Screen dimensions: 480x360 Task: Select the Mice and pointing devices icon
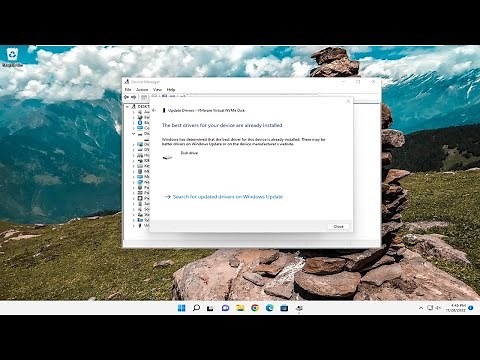click(x=140, y=171)
